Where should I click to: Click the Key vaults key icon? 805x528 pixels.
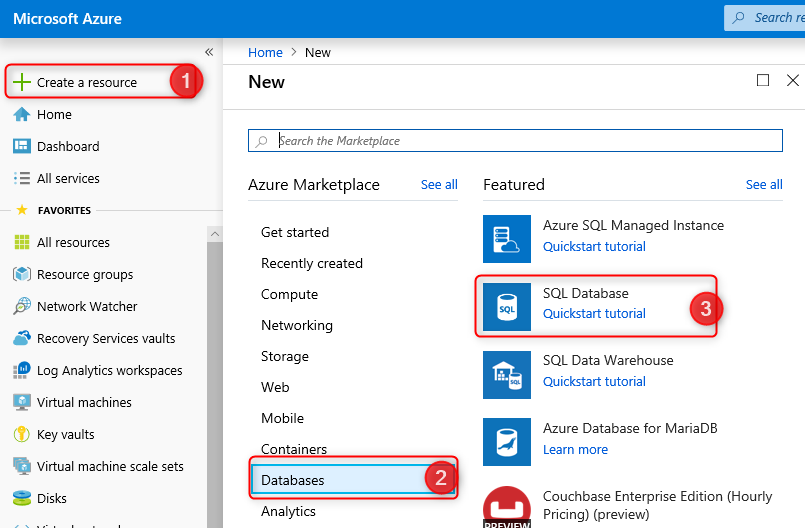(22, 434)
